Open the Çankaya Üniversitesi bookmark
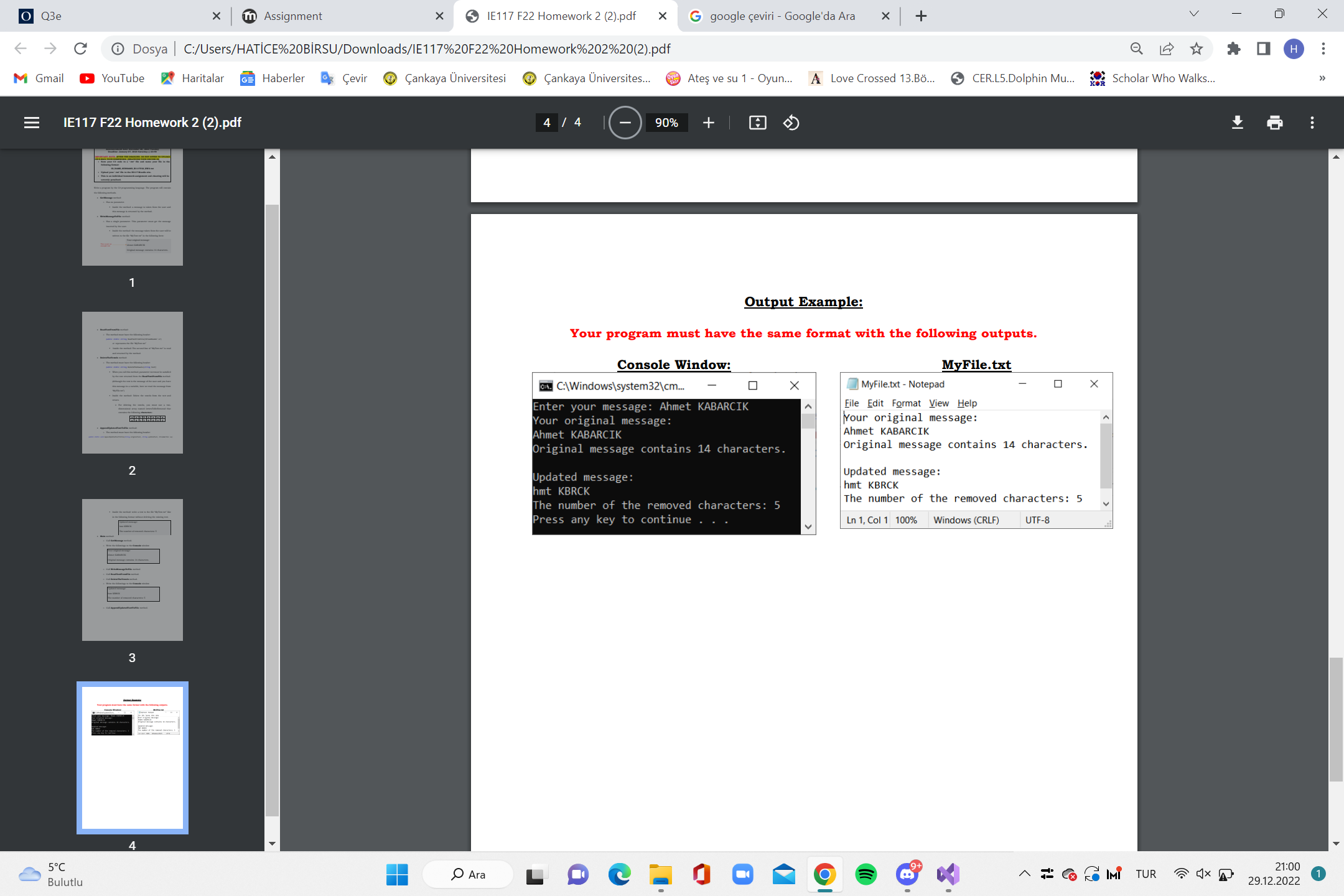This screenshot has height=896, width=1344. click(x=445, y=78)
